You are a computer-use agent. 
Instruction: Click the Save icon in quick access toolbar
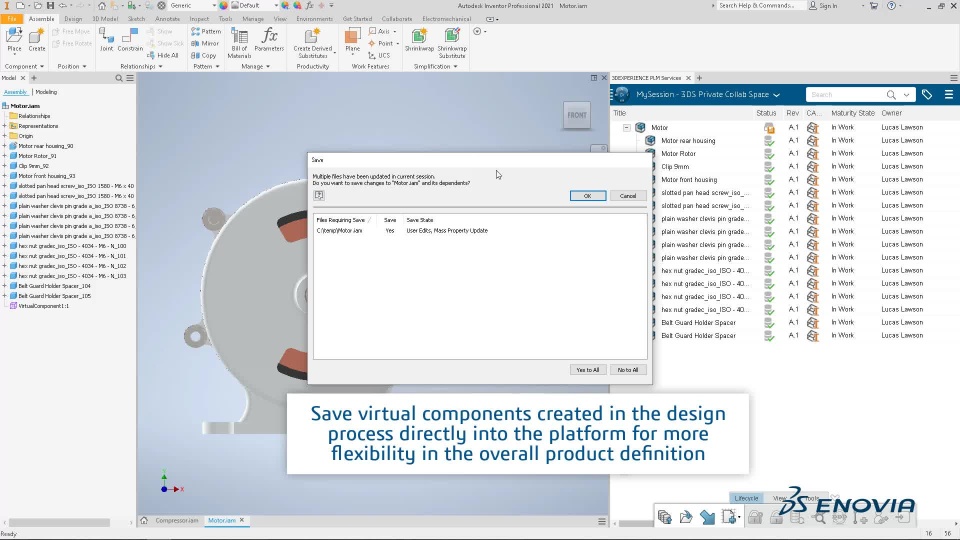(50, 6)
